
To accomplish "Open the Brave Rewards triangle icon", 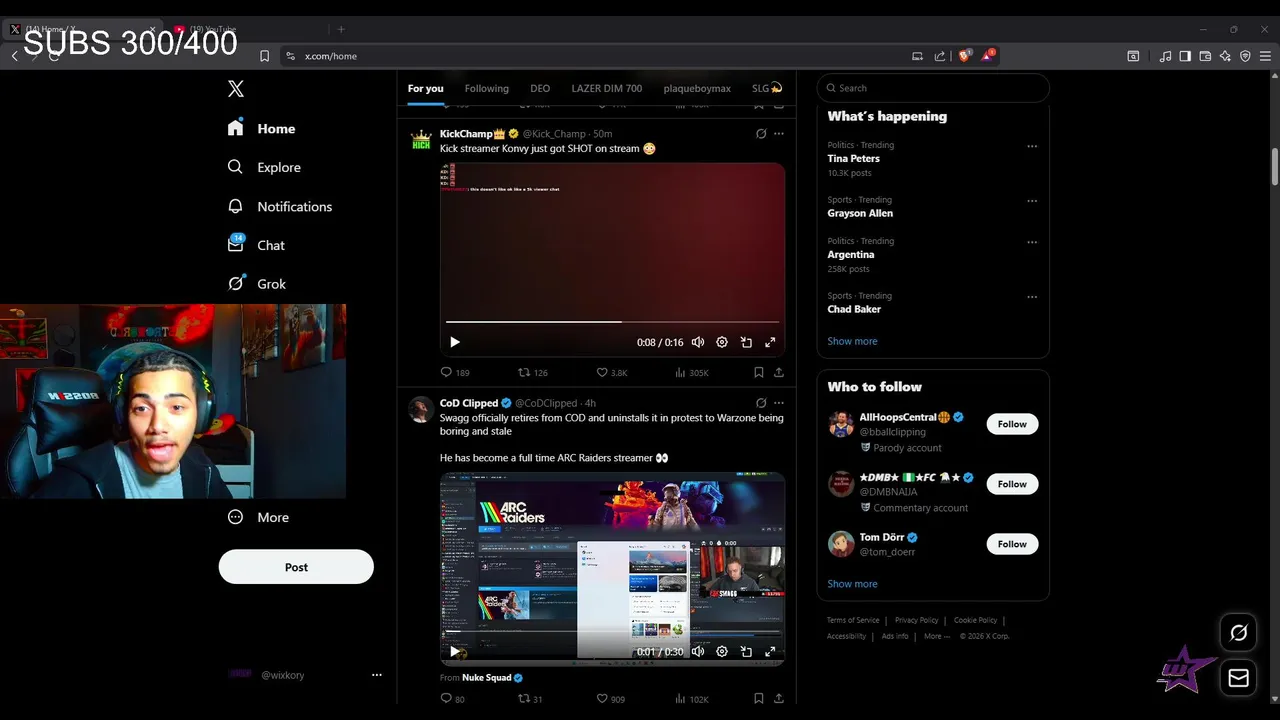I will tap(988, 56).
